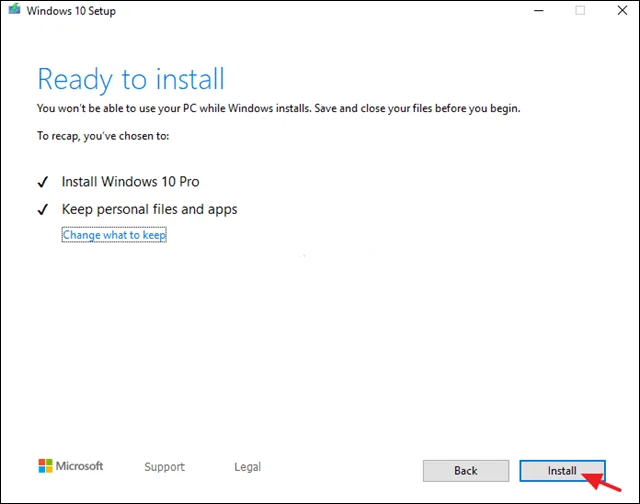The image size is (640, 504).
Task: Close the Windows 10 Setup window
Action: click(622, 10)
